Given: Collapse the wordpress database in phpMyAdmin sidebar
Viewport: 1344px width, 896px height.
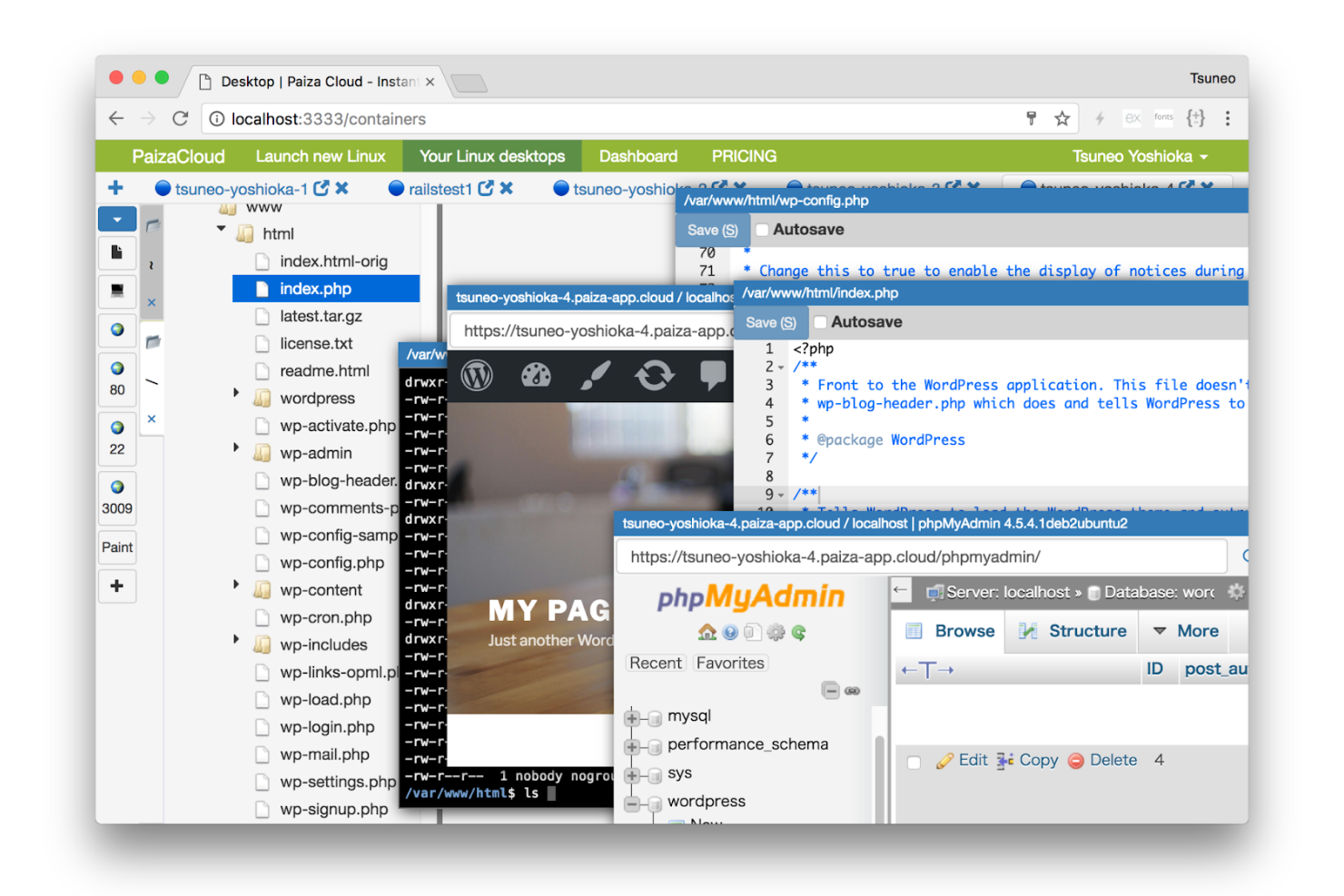Looking at the screenshot, I should [x=632, y=802].
